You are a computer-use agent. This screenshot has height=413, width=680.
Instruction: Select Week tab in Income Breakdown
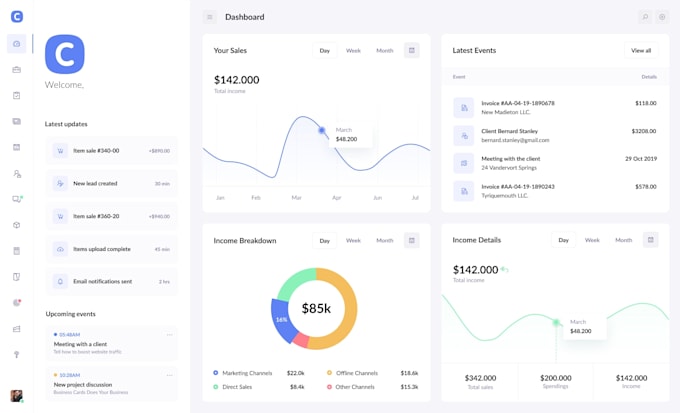(x=353, y=240)
